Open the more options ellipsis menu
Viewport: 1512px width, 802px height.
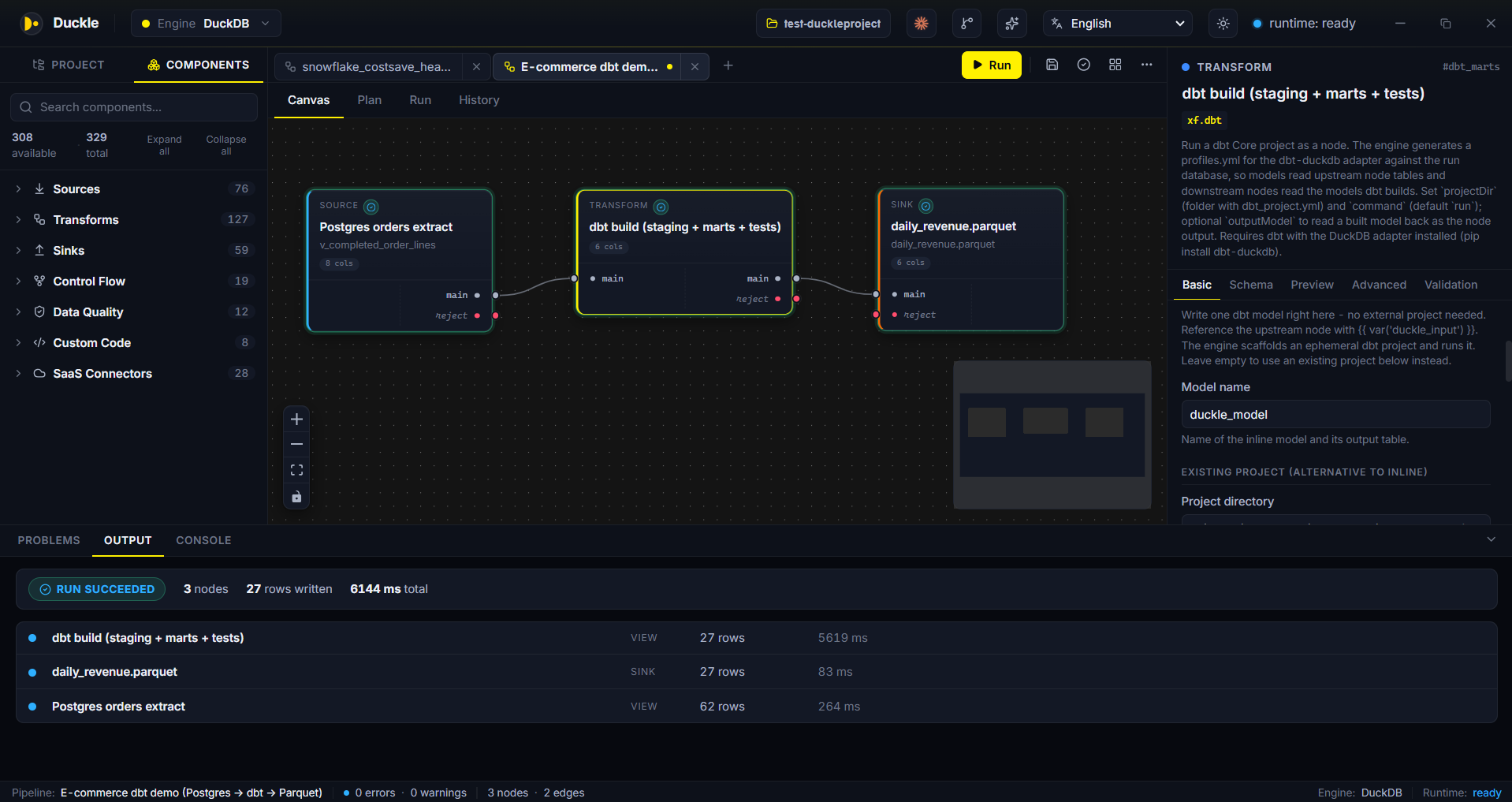click(1146, 65)
